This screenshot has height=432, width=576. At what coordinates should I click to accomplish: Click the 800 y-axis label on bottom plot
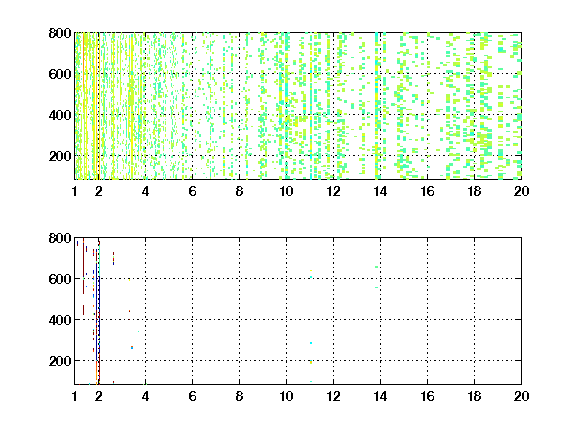coord(60,238)
